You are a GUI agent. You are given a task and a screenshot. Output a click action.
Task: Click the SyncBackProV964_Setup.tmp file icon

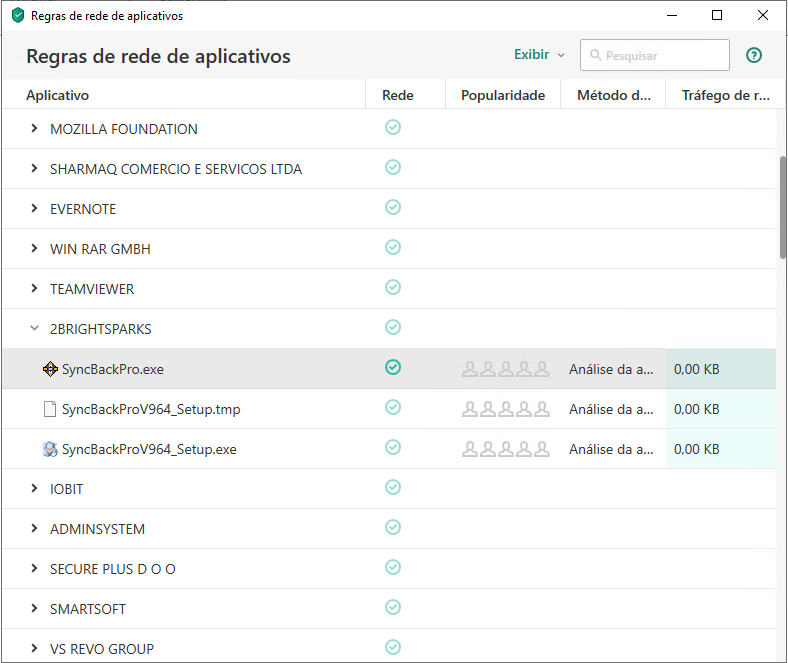click(x=50, y=409)
